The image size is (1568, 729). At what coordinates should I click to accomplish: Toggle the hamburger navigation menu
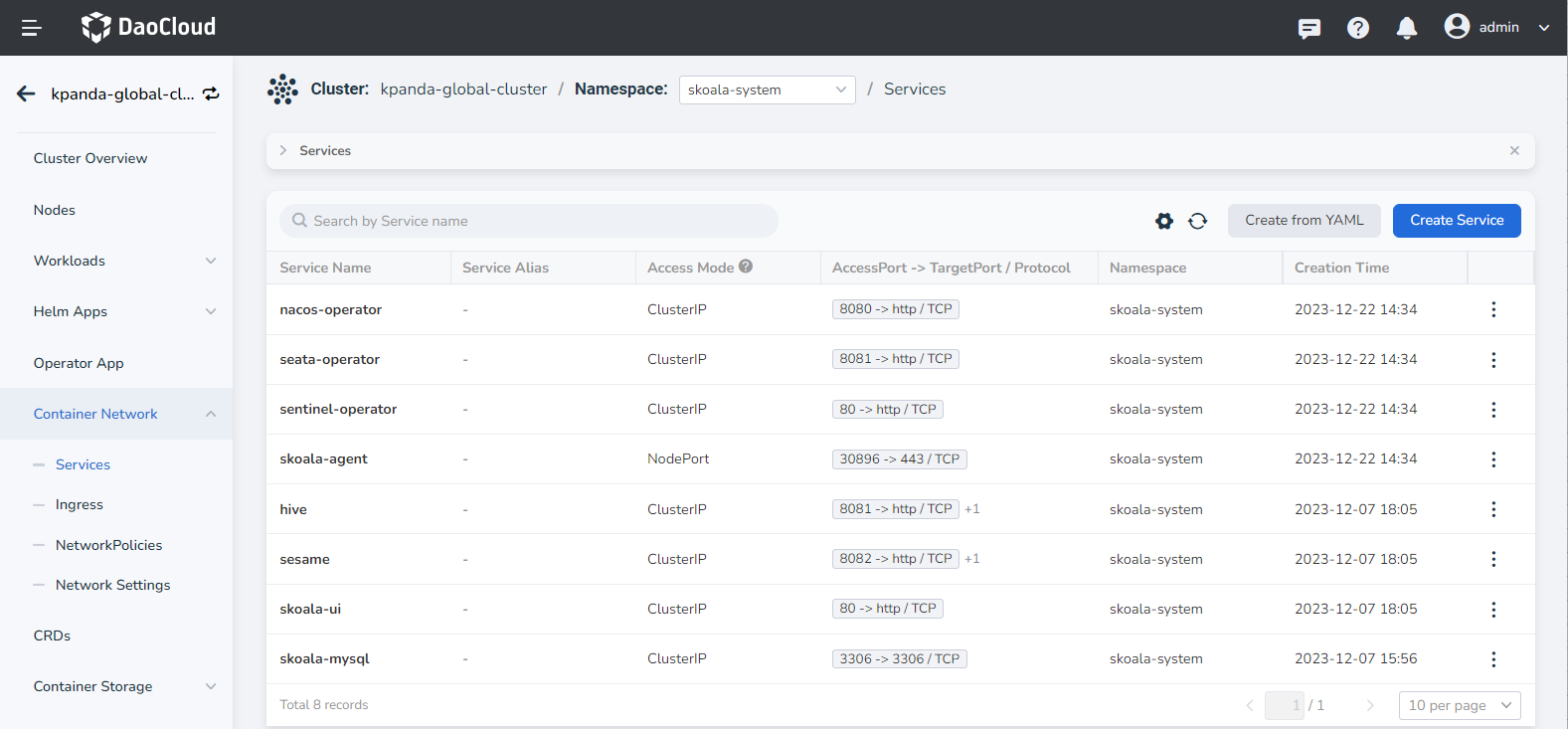coord(31,28)
